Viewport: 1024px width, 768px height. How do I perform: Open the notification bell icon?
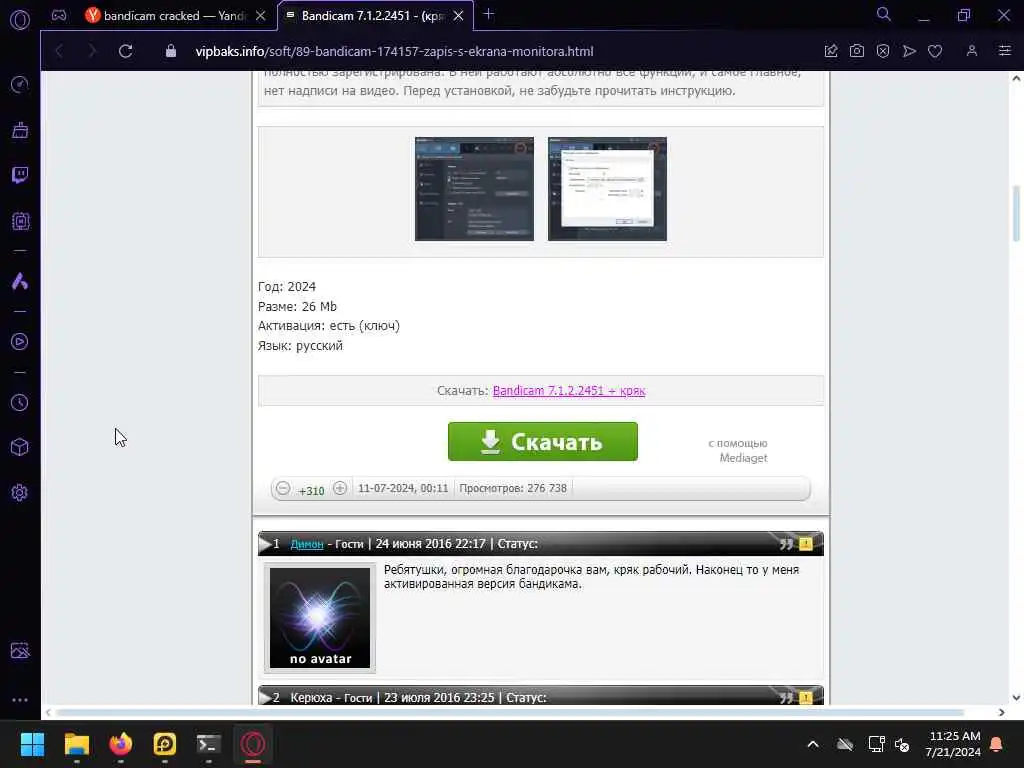997,744
